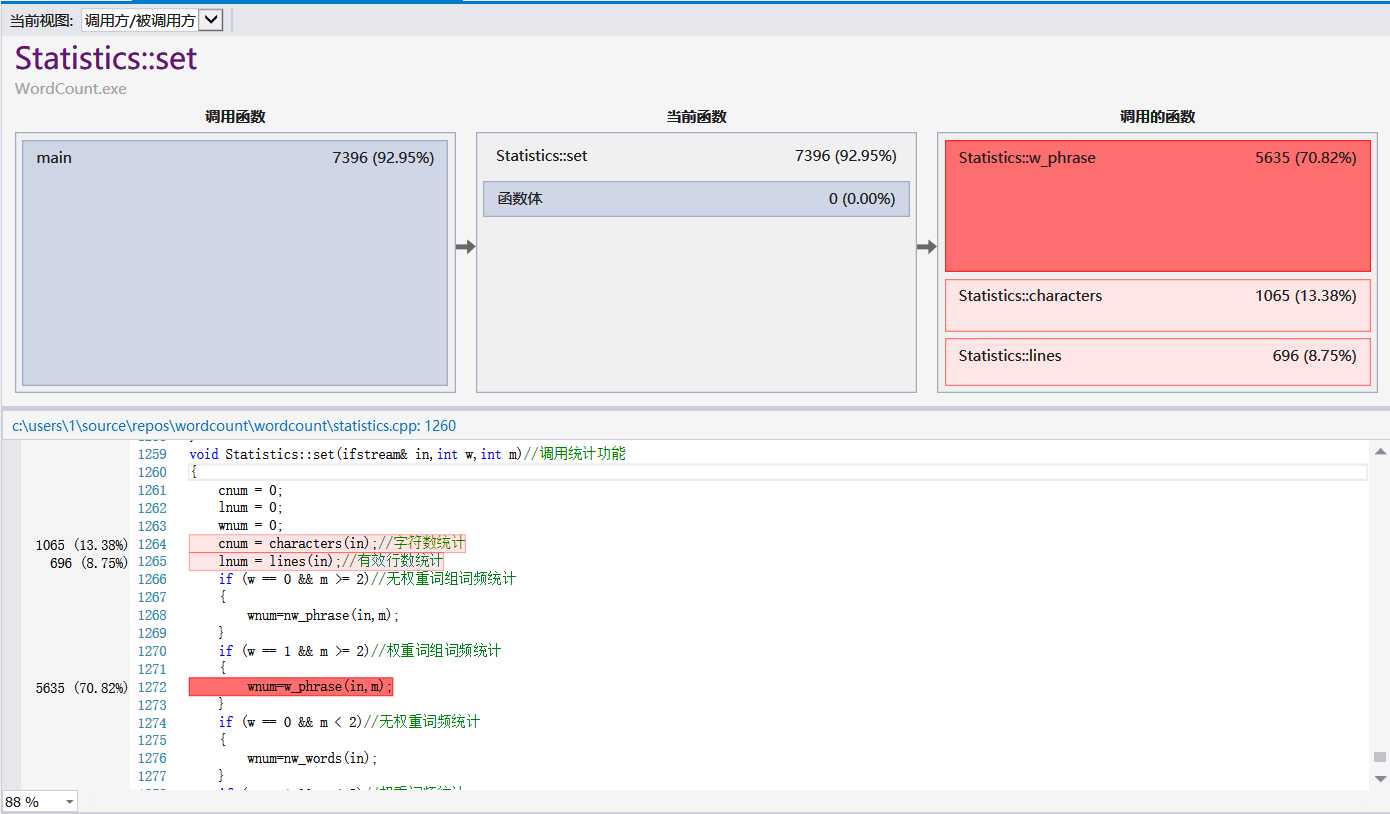
Task: Select the Statistics::w_phrase callee box
Action: click(x=1157, y=206)
